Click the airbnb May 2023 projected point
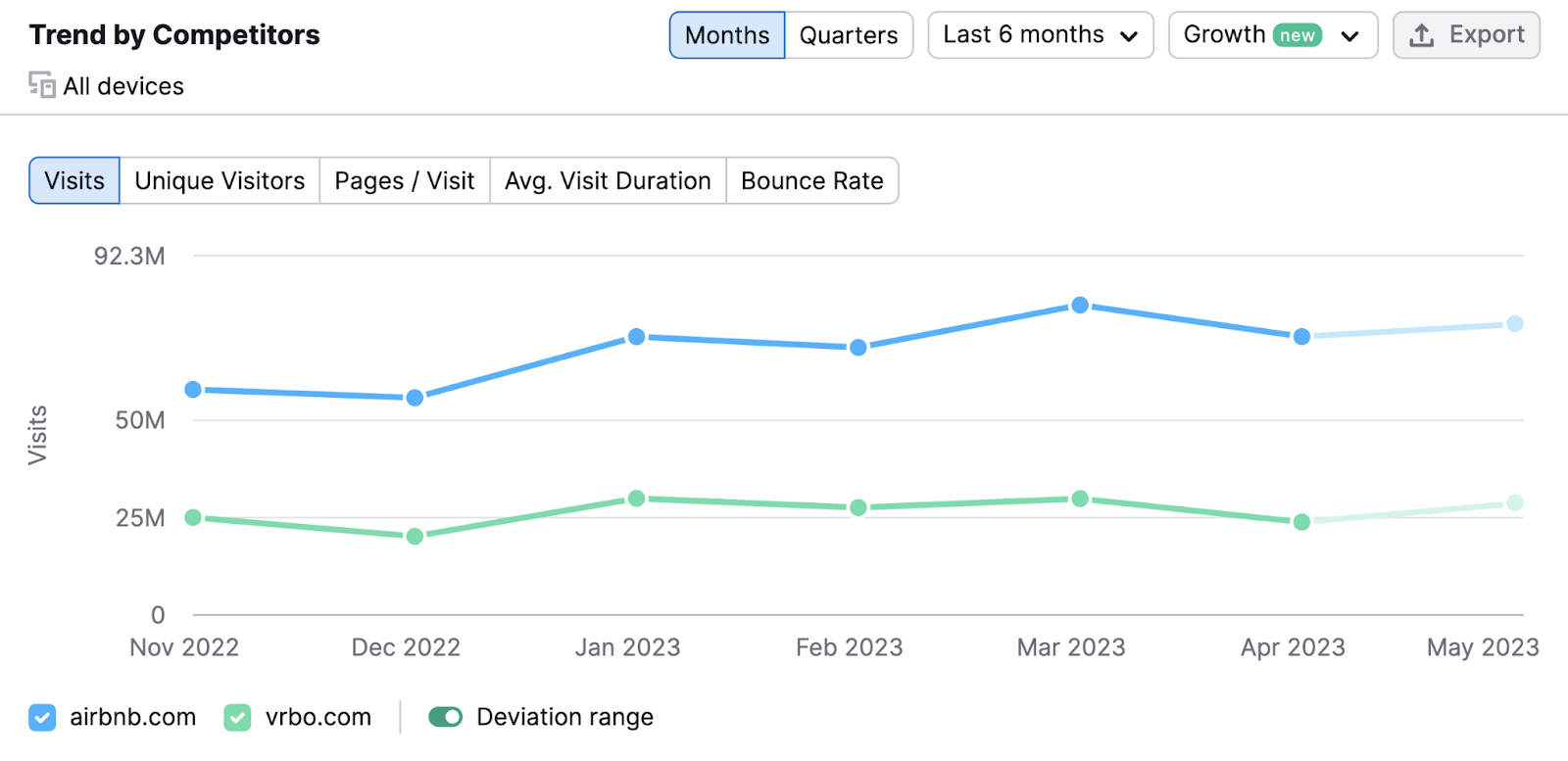Viewport: 1568px width, 761px height. point(1515,324)
